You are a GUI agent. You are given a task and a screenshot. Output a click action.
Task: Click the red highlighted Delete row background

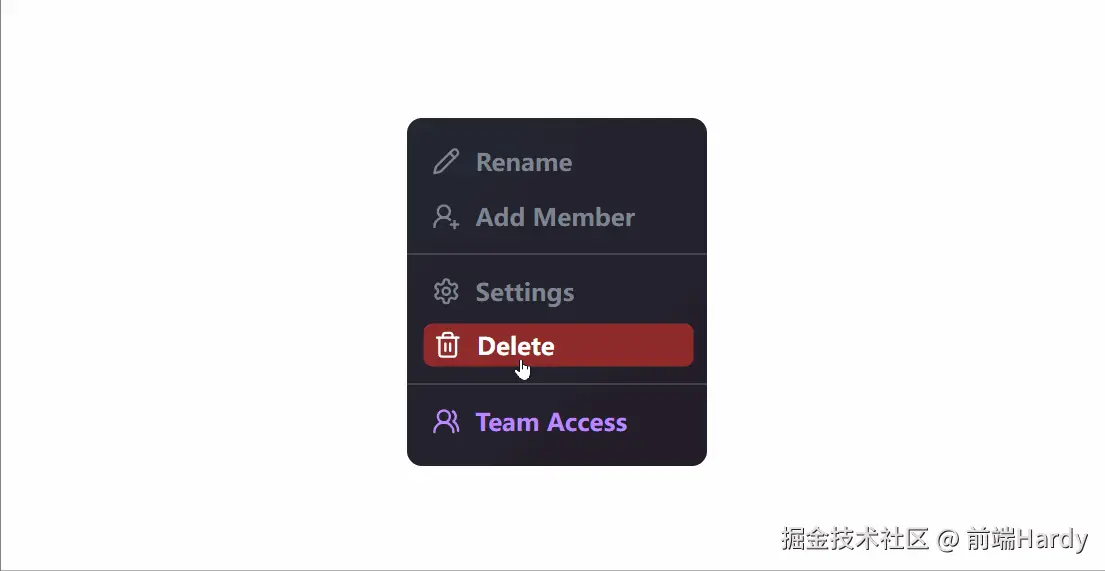tap(558, 345)
